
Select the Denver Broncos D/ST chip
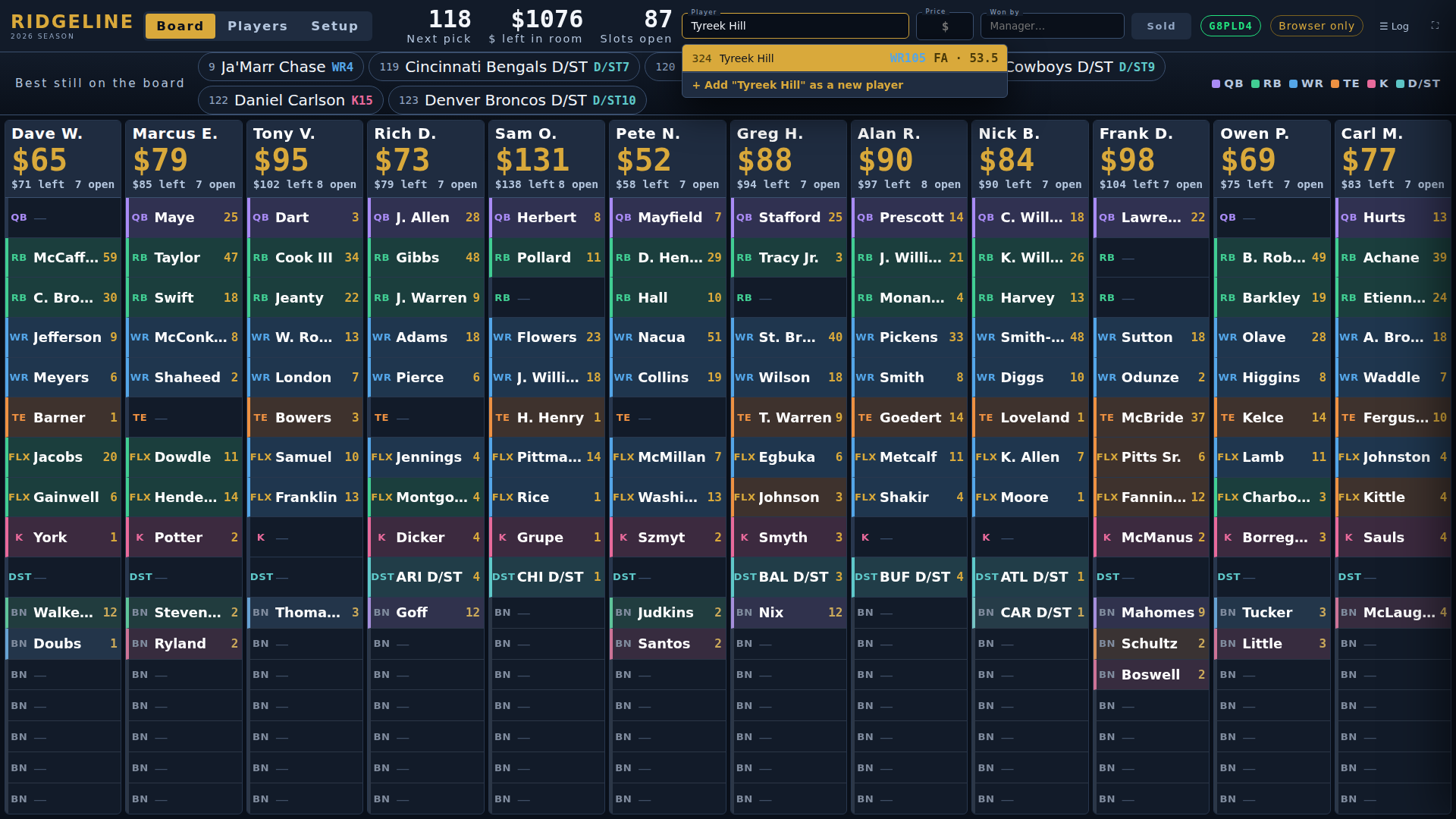tap(517, 100)
